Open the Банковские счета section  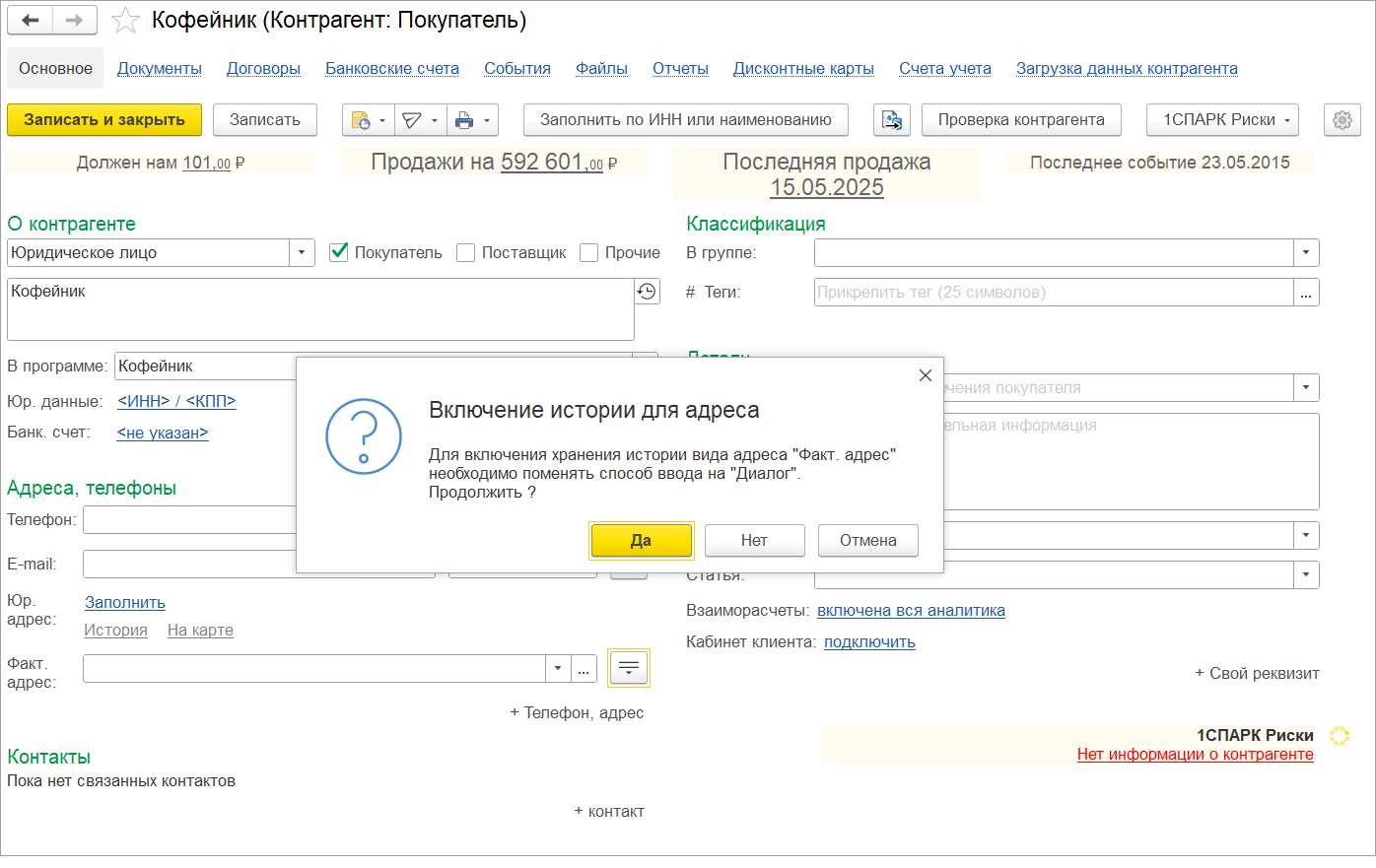click(390, 68)
